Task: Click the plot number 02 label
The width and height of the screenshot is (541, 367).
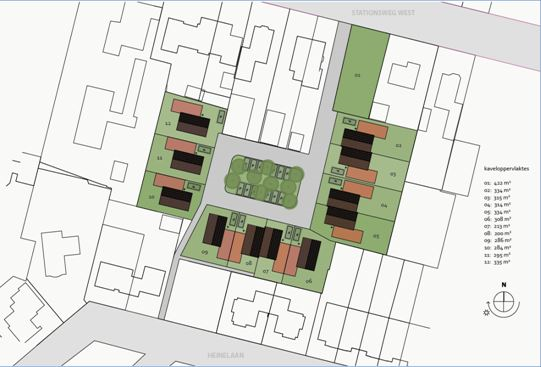Action: pyautogui.click(x=399, y=146)
